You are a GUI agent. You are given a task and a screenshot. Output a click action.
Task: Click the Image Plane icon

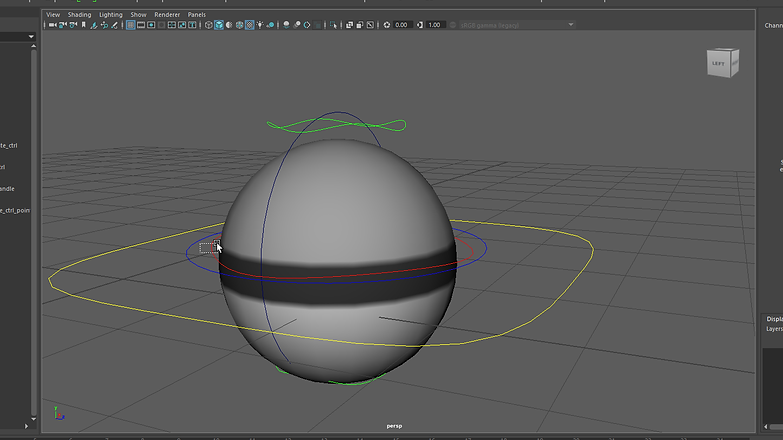point(94,25)
